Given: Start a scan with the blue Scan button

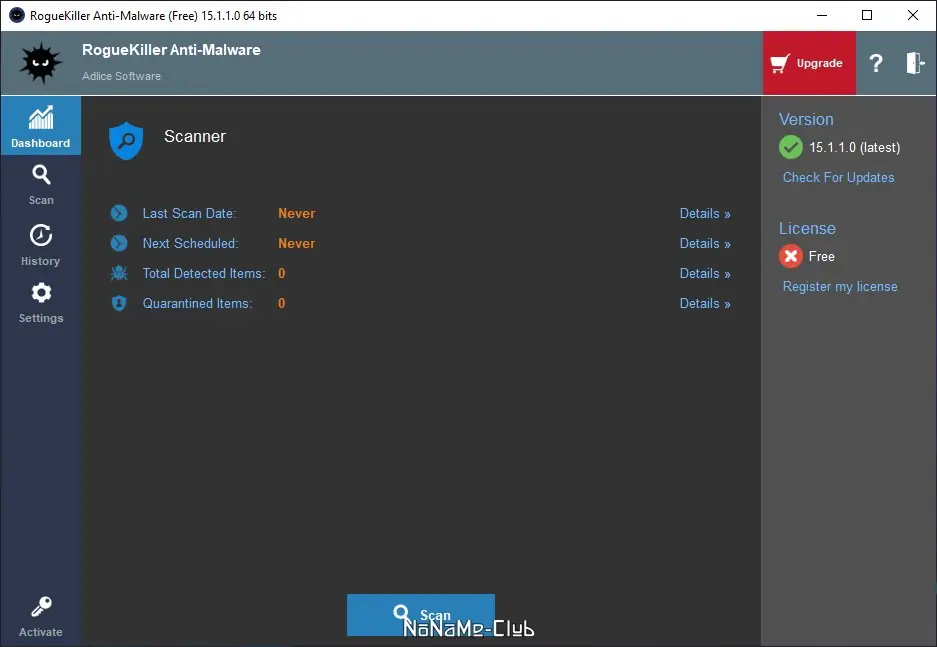Looking at the screenshot, I should pos(421,615).
